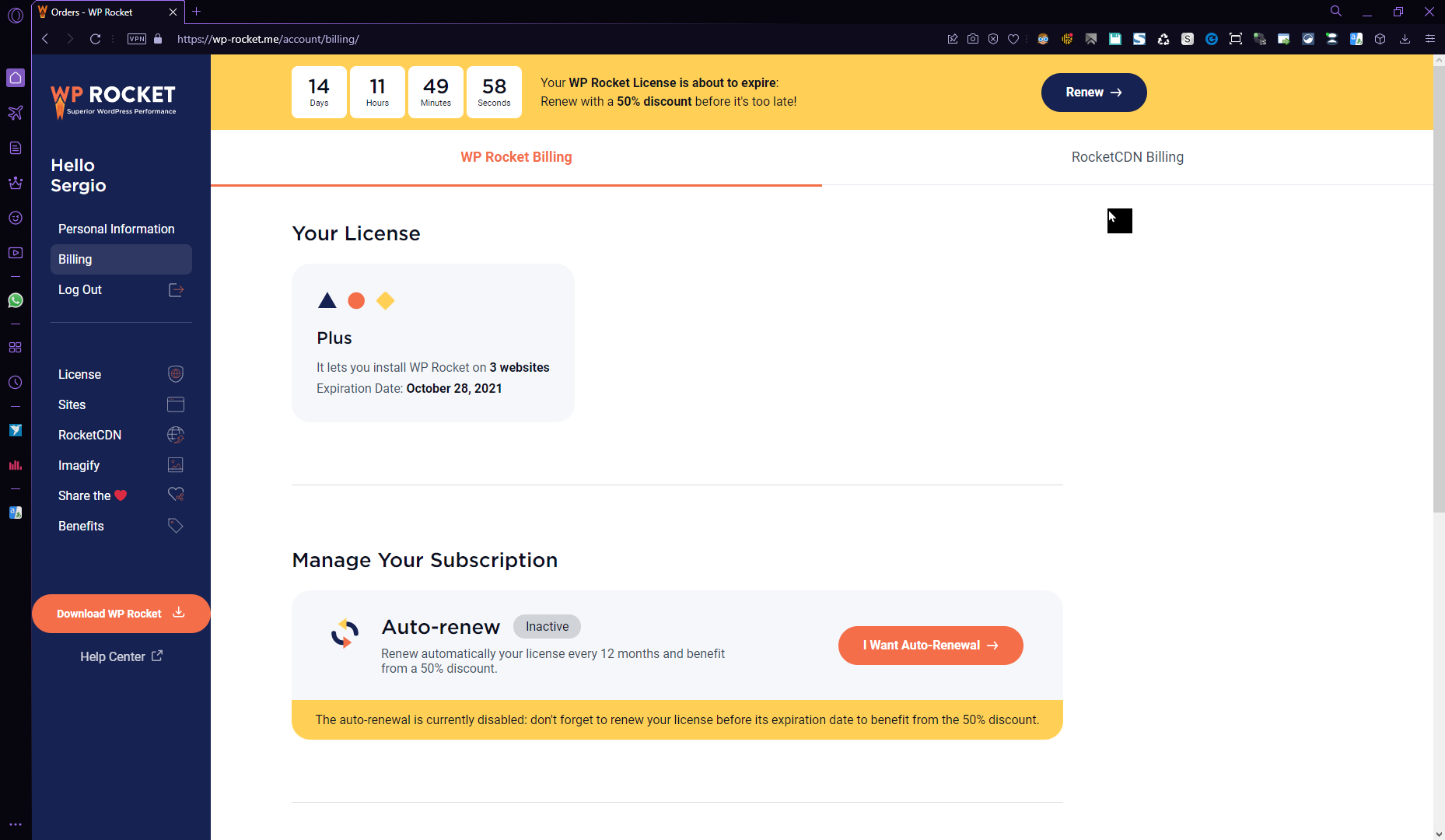
Task: Click the address bar URL
Action: point(268,39)
